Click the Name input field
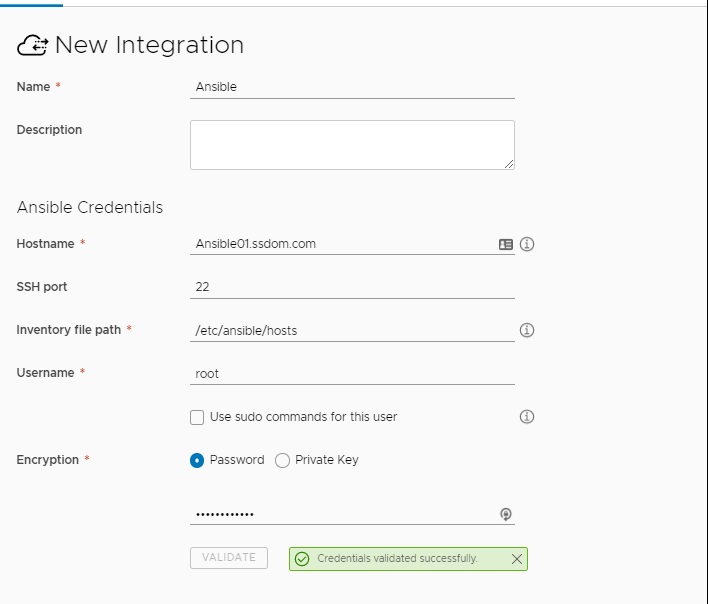The image size is (708, 604). pos(352,87)
